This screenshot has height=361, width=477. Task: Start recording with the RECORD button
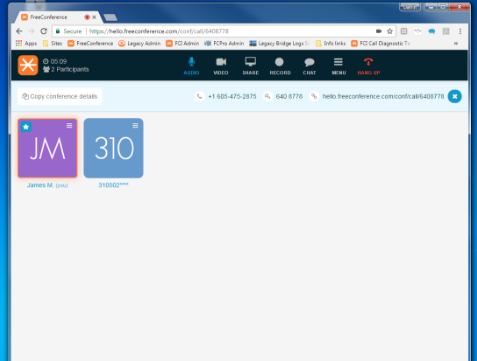coord(280,65)
